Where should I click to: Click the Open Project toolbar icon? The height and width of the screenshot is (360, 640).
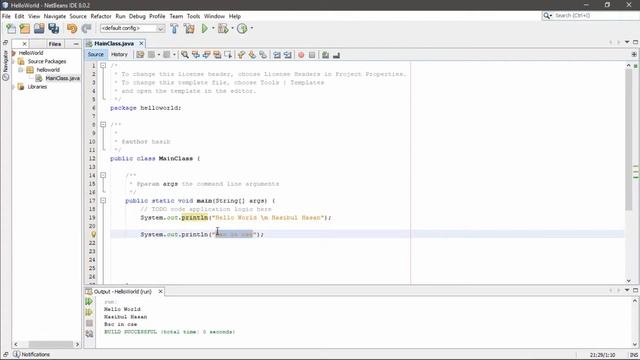[x=39, y=28]
